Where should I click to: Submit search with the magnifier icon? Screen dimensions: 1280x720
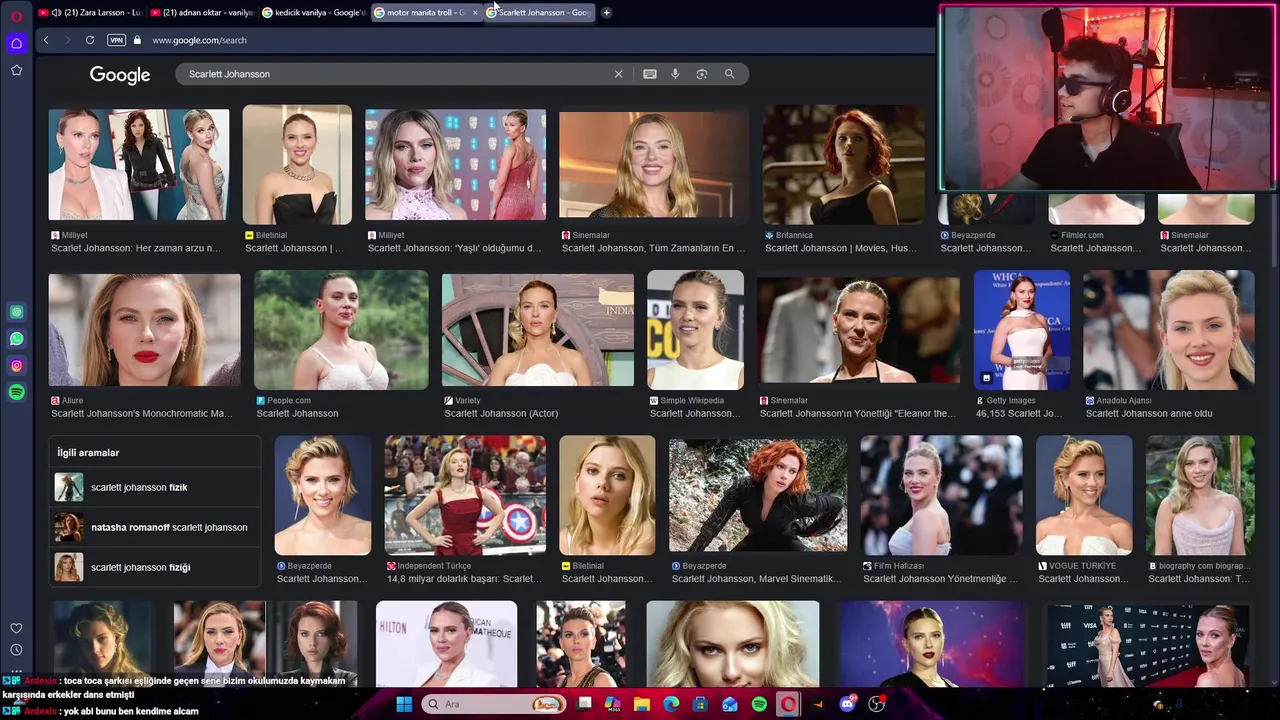pyautogui.click(x=729, y=74)
